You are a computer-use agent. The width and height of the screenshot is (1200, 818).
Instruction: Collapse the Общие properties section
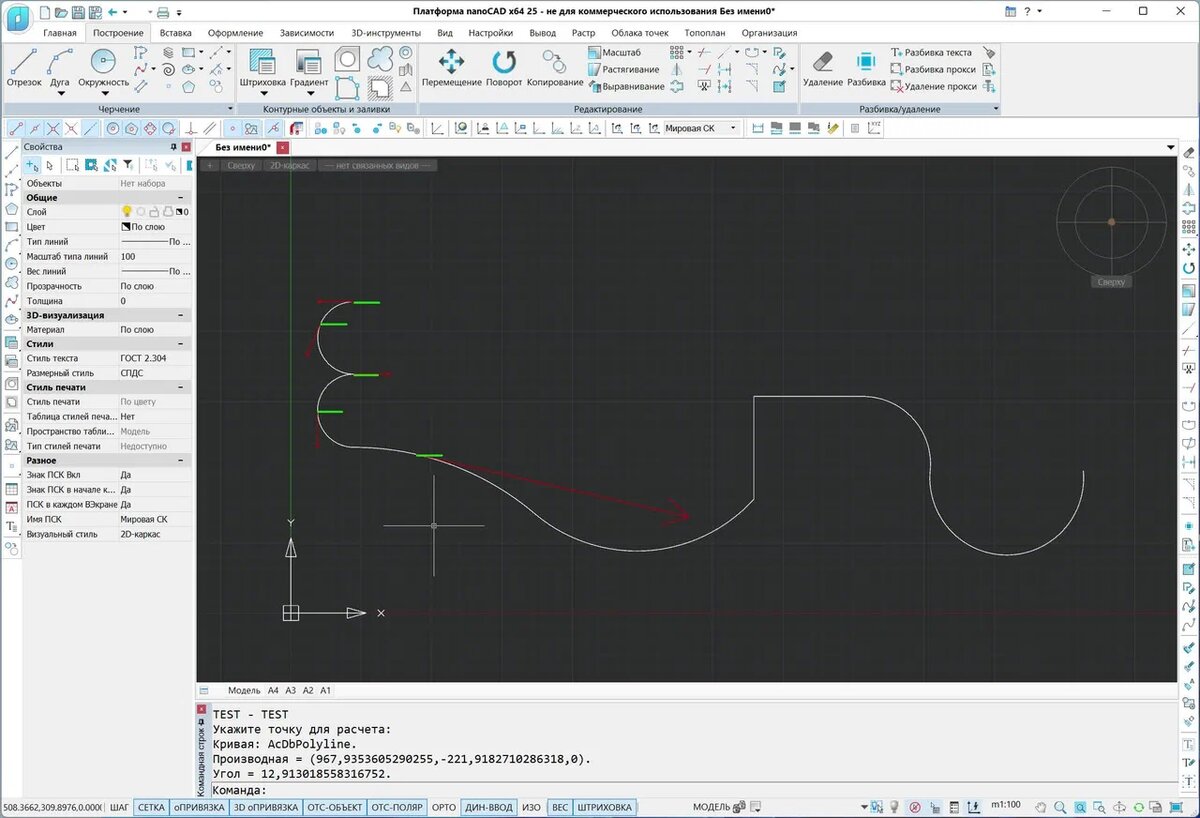pyautogui.click(x=181, y=198)
